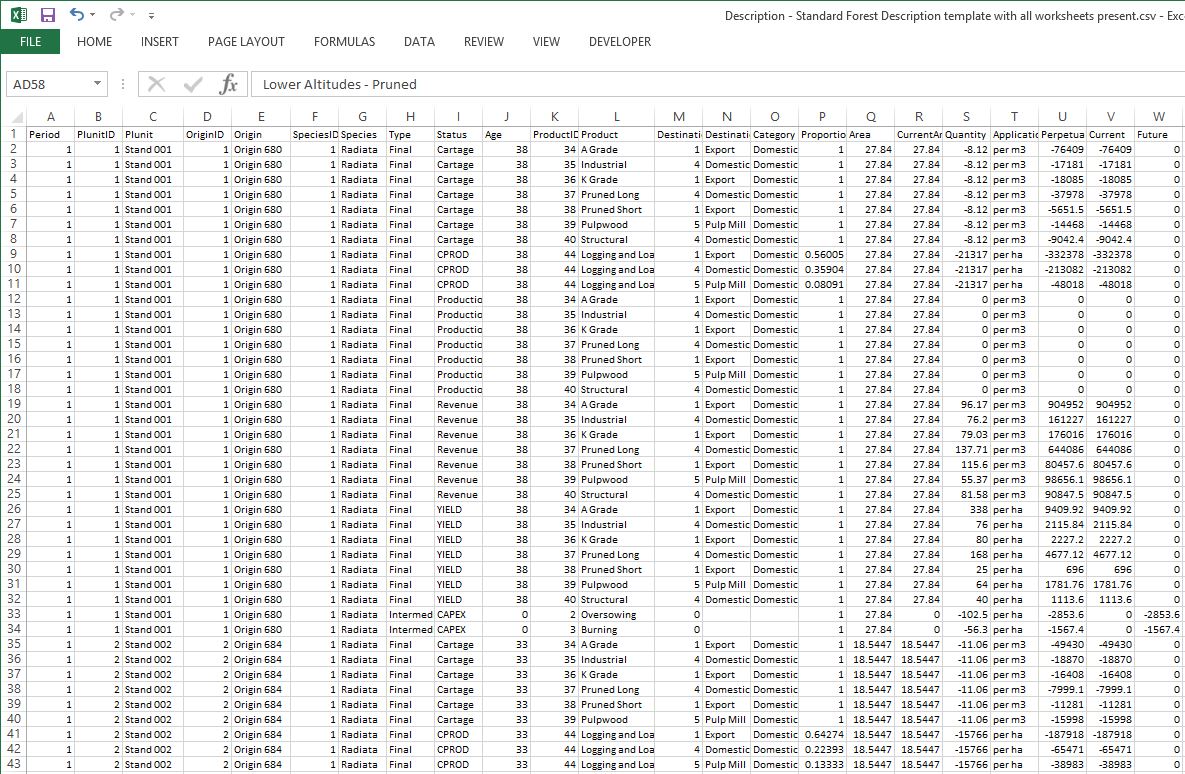Screen dimensions: 1185x774
Task: Select the quantity cell '-102.5'
Action: [x=966, y=615]
